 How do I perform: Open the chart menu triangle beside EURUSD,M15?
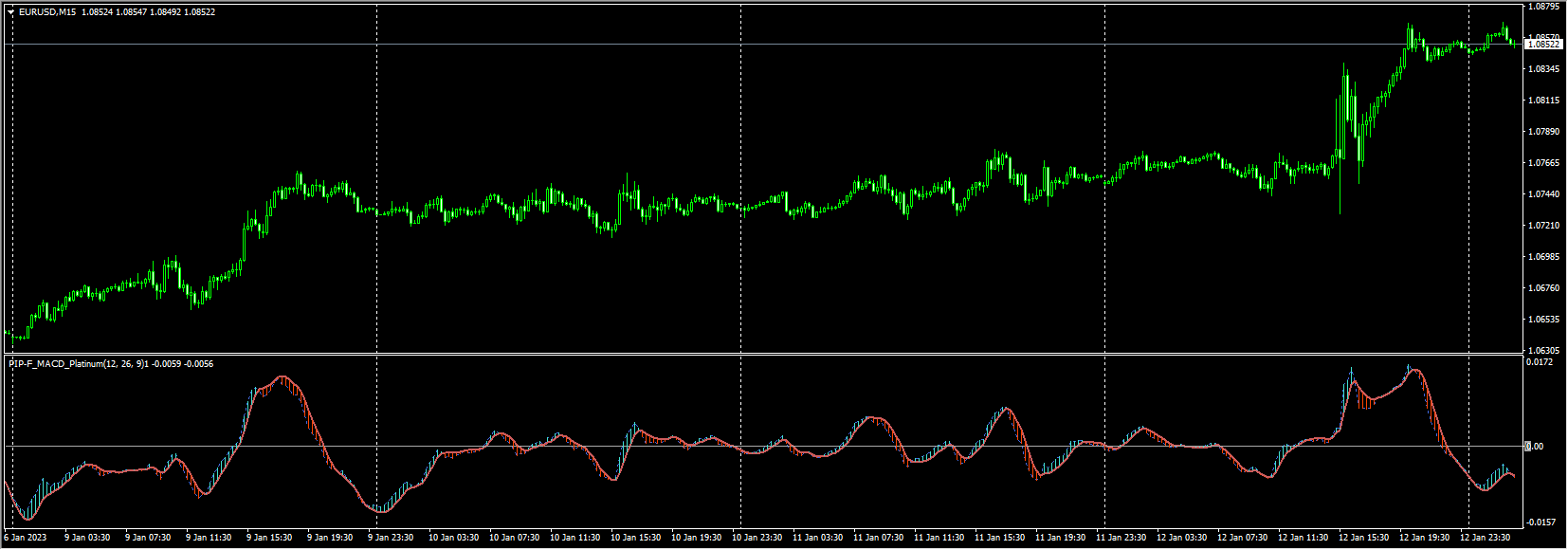click(10, 12)
